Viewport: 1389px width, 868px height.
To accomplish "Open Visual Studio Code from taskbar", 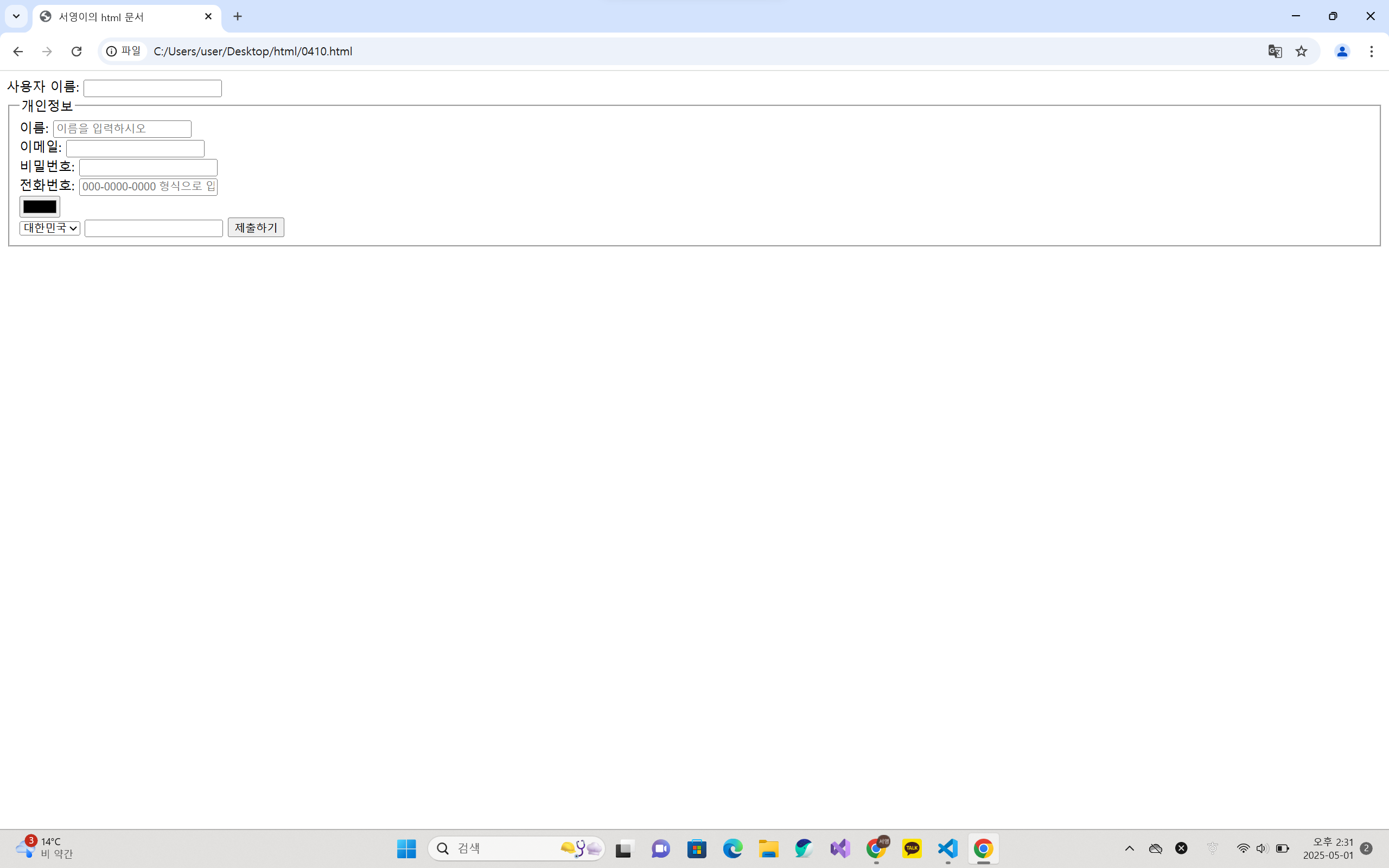I will pos(948,848).
